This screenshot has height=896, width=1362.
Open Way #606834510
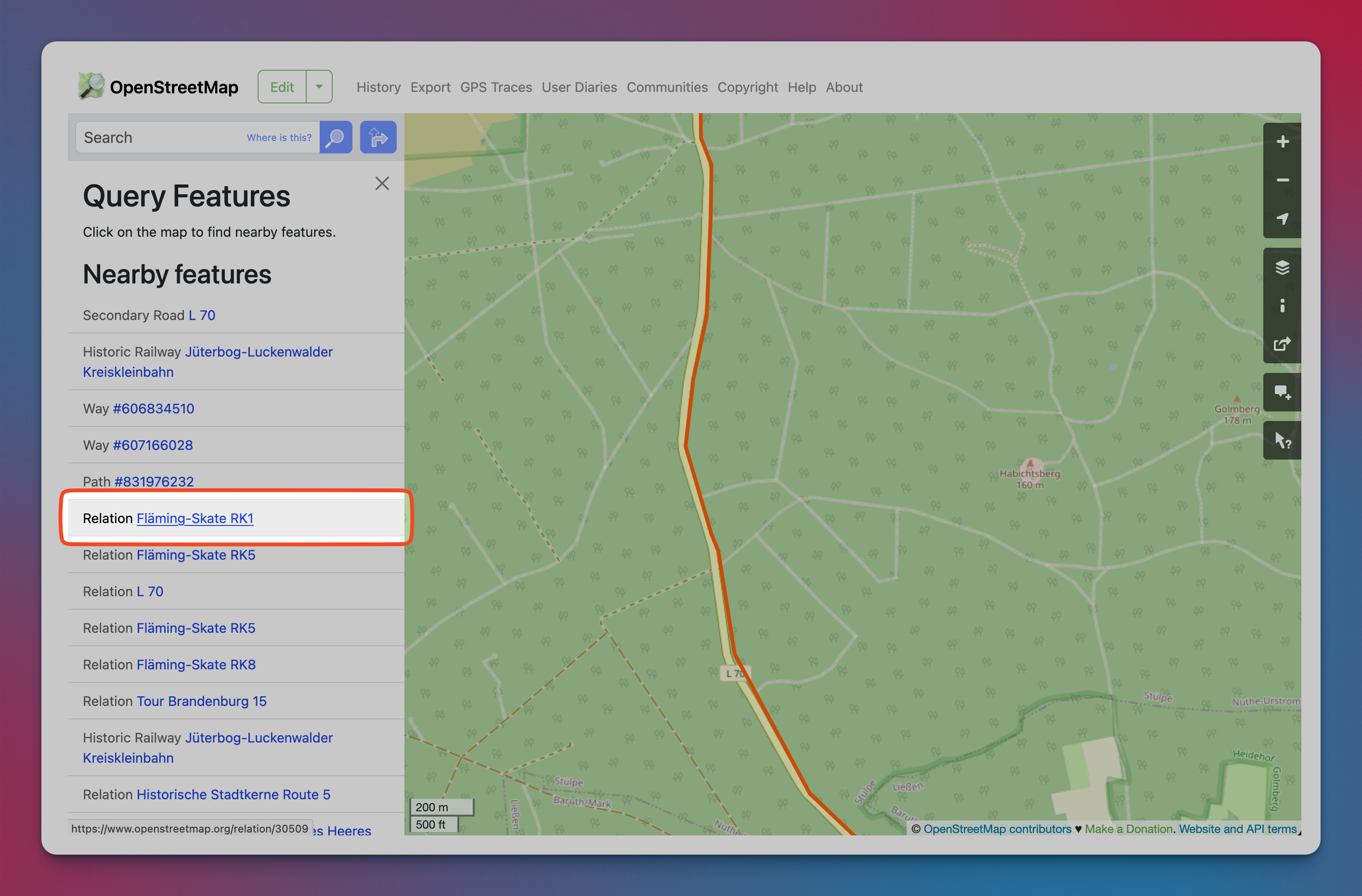154,409
